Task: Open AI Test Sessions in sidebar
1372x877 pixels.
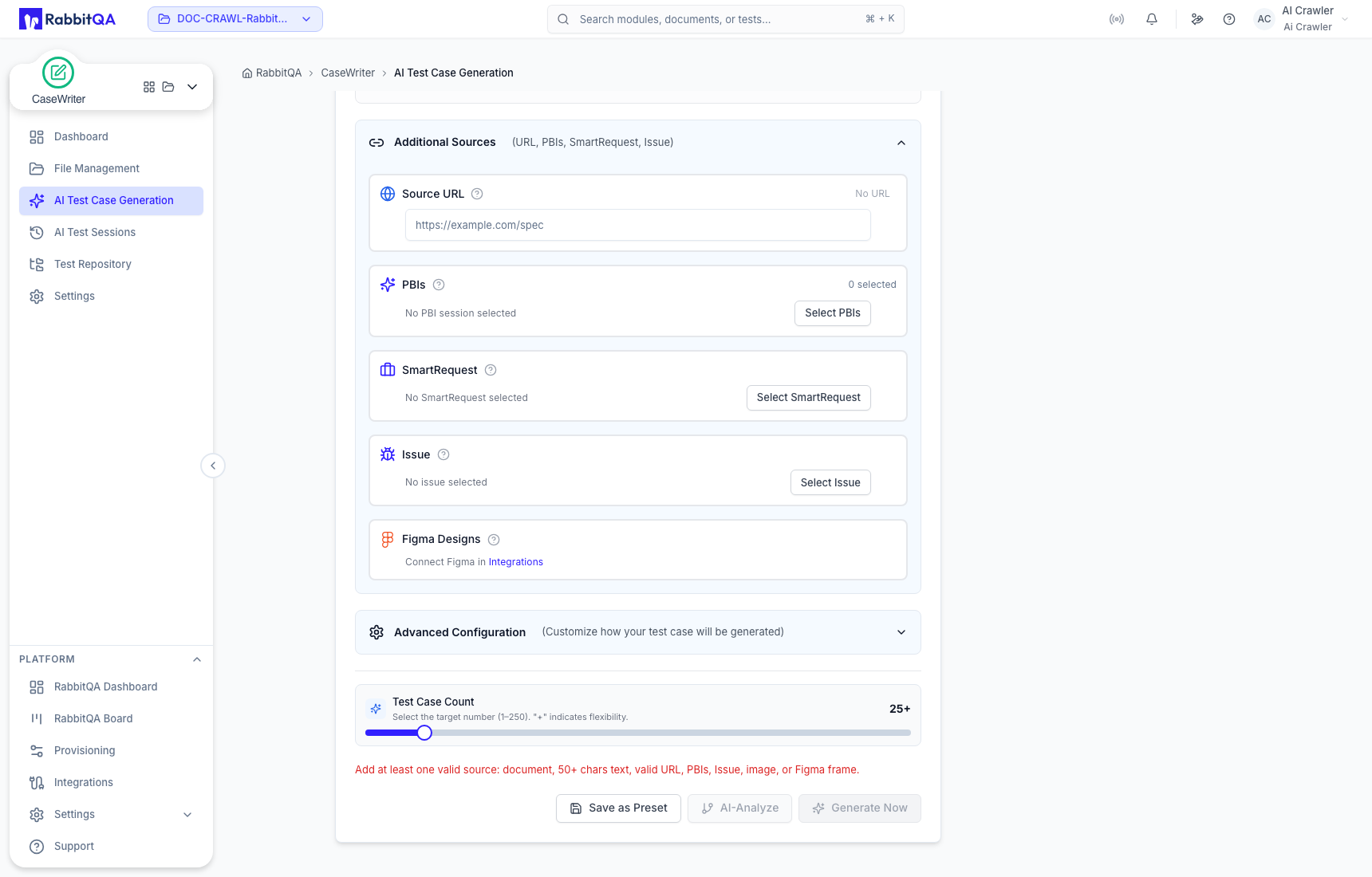Action: [111, 232]
